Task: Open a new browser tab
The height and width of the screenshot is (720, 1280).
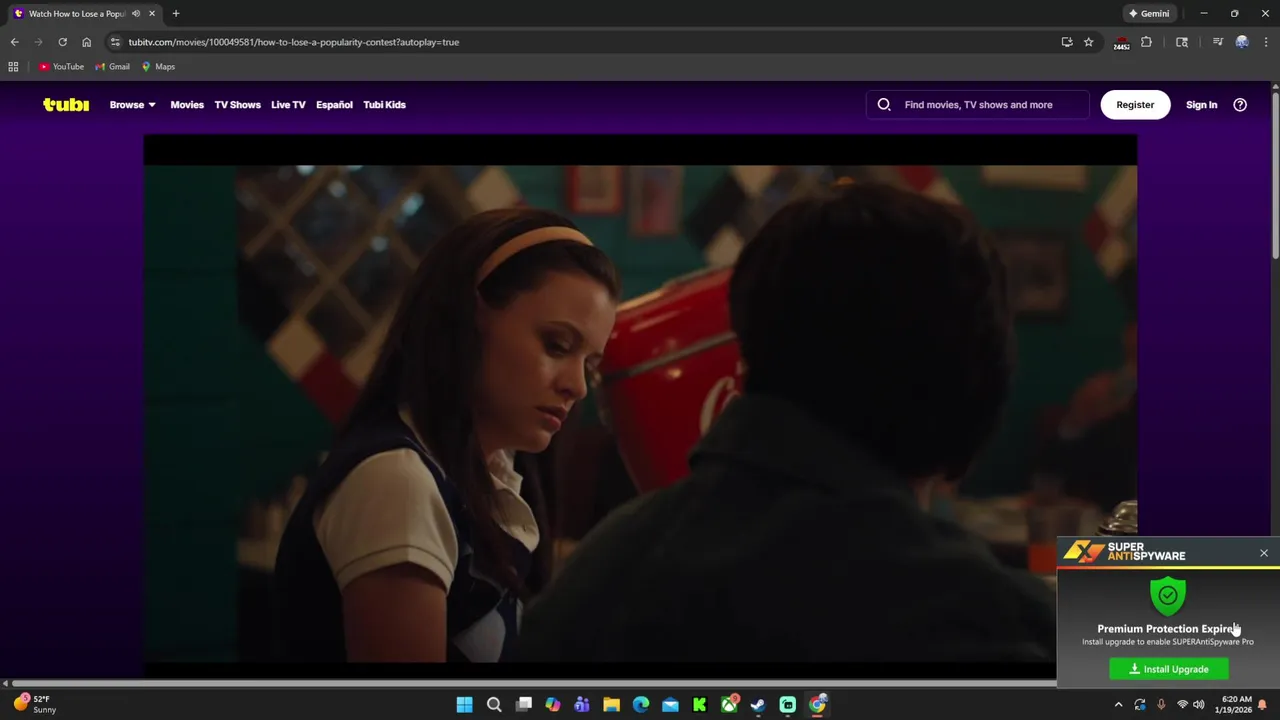Action: [176, 13]
